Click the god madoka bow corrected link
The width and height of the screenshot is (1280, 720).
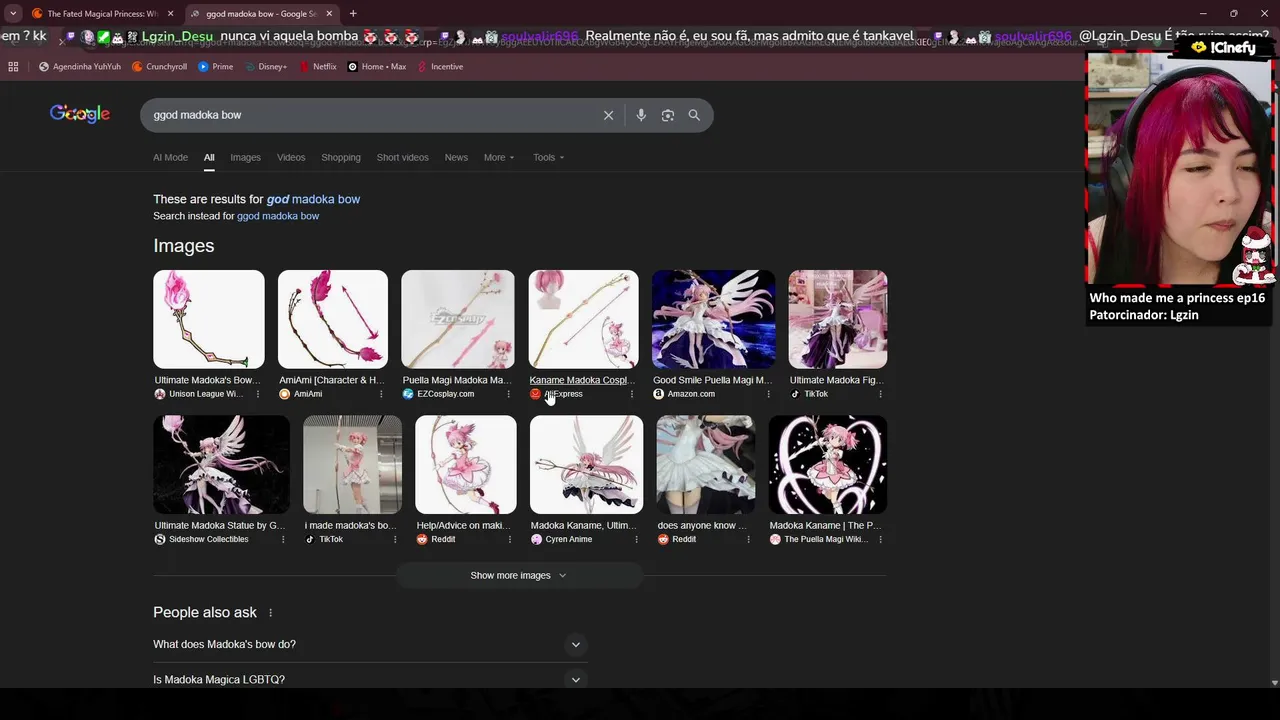313,199
